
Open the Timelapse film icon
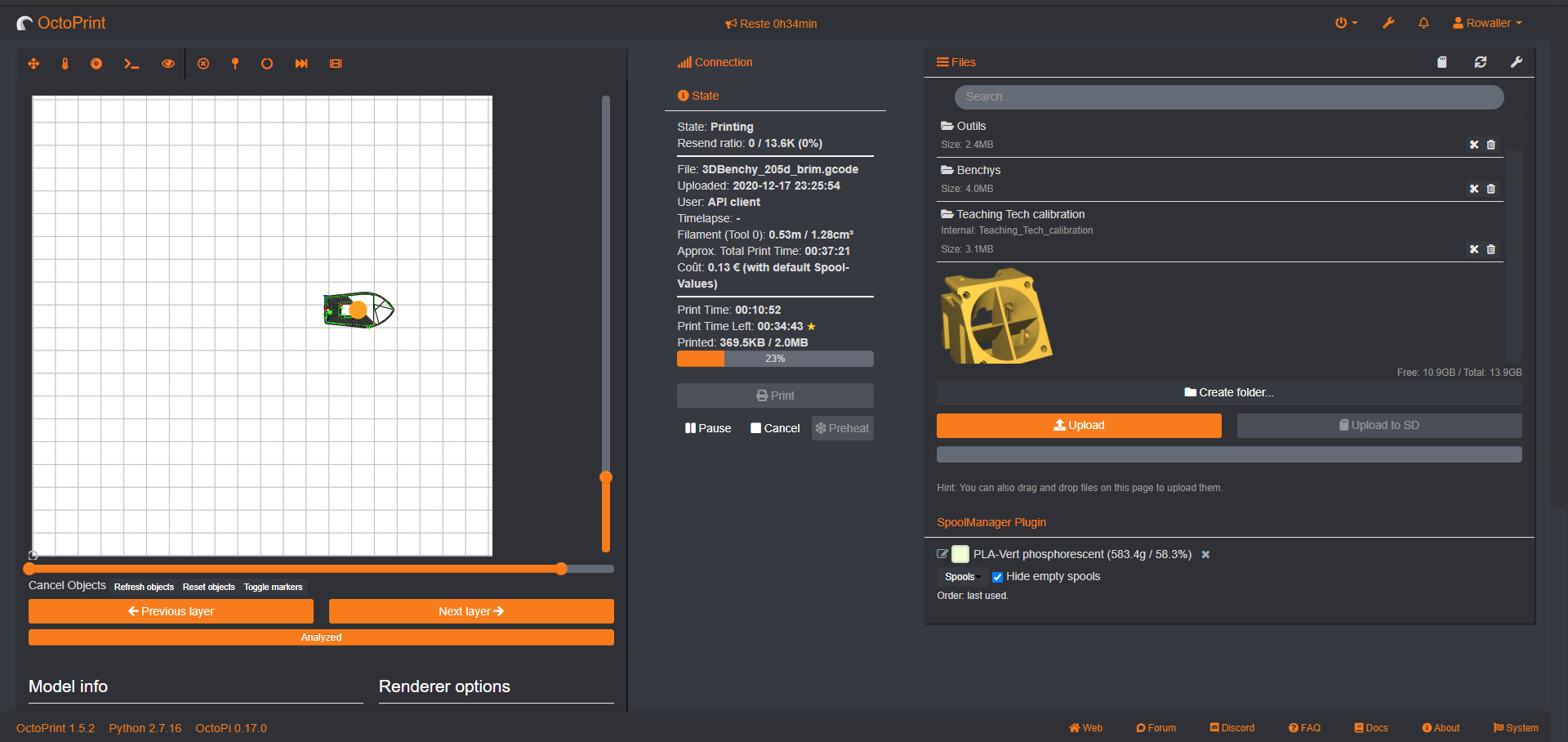click(336, 63)
